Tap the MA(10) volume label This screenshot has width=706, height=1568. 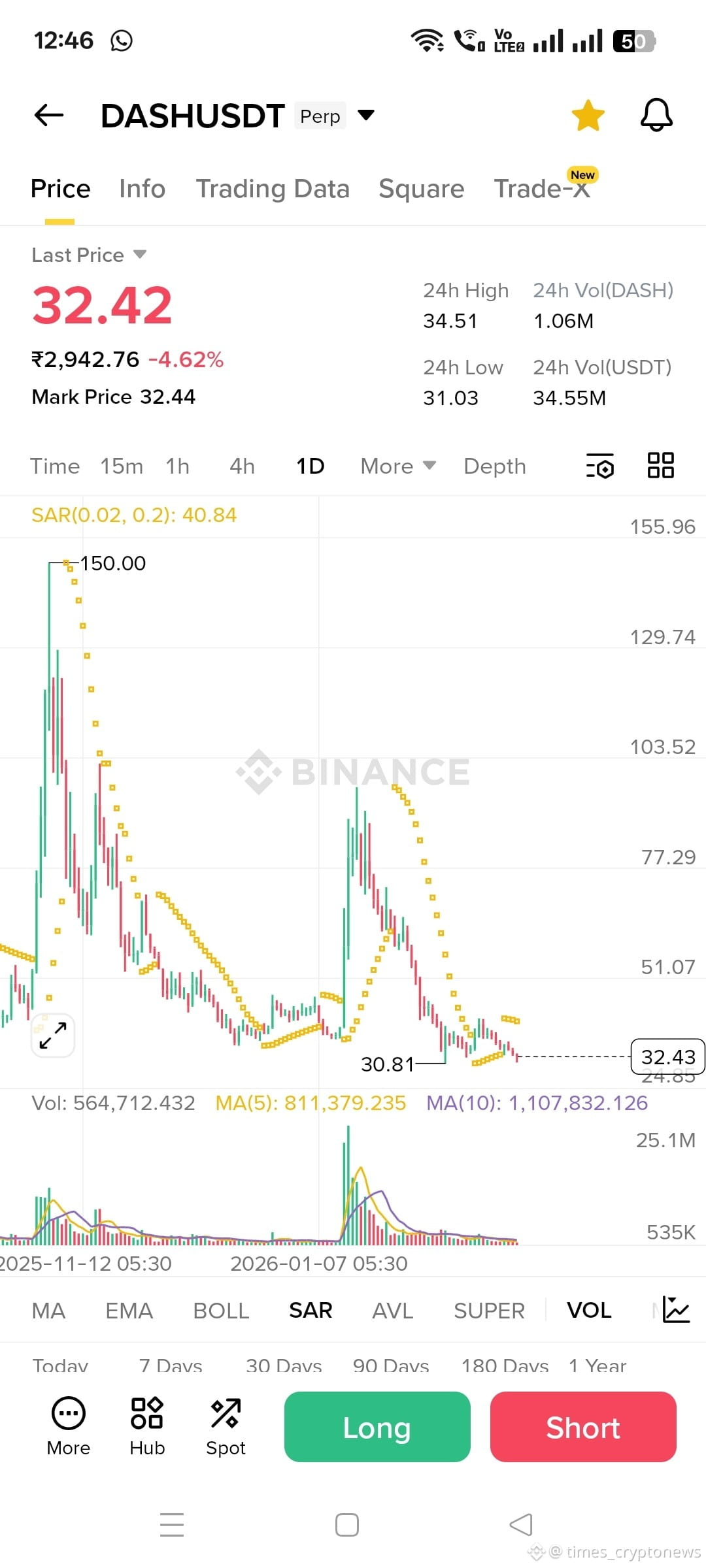(537, 1103)
